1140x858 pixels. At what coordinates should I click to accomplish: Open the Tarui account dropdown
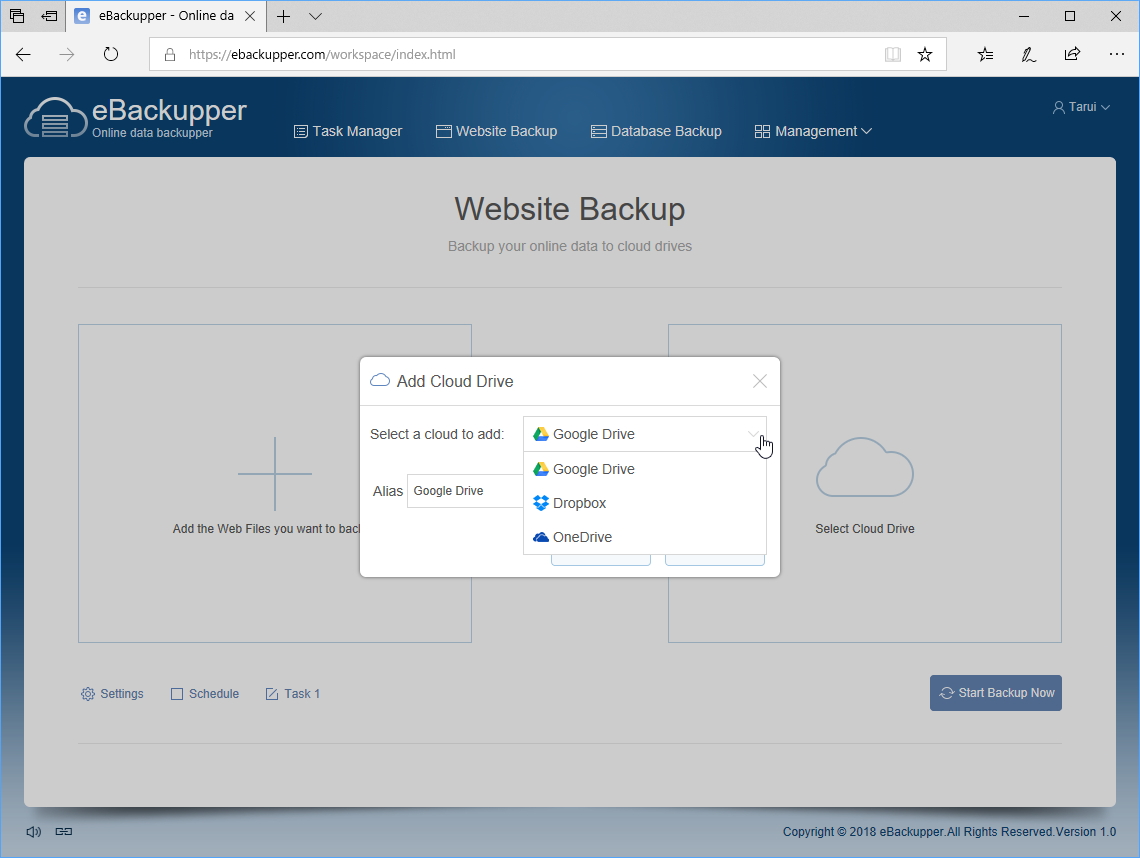[x=1081, y=106]
